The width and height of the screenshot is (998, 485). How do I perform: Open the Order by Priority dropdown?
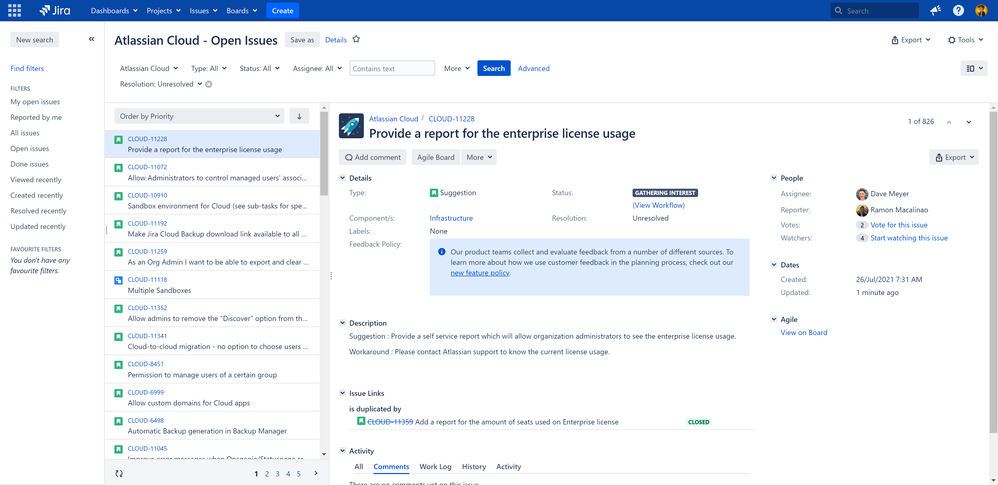[x=199, y=116]
